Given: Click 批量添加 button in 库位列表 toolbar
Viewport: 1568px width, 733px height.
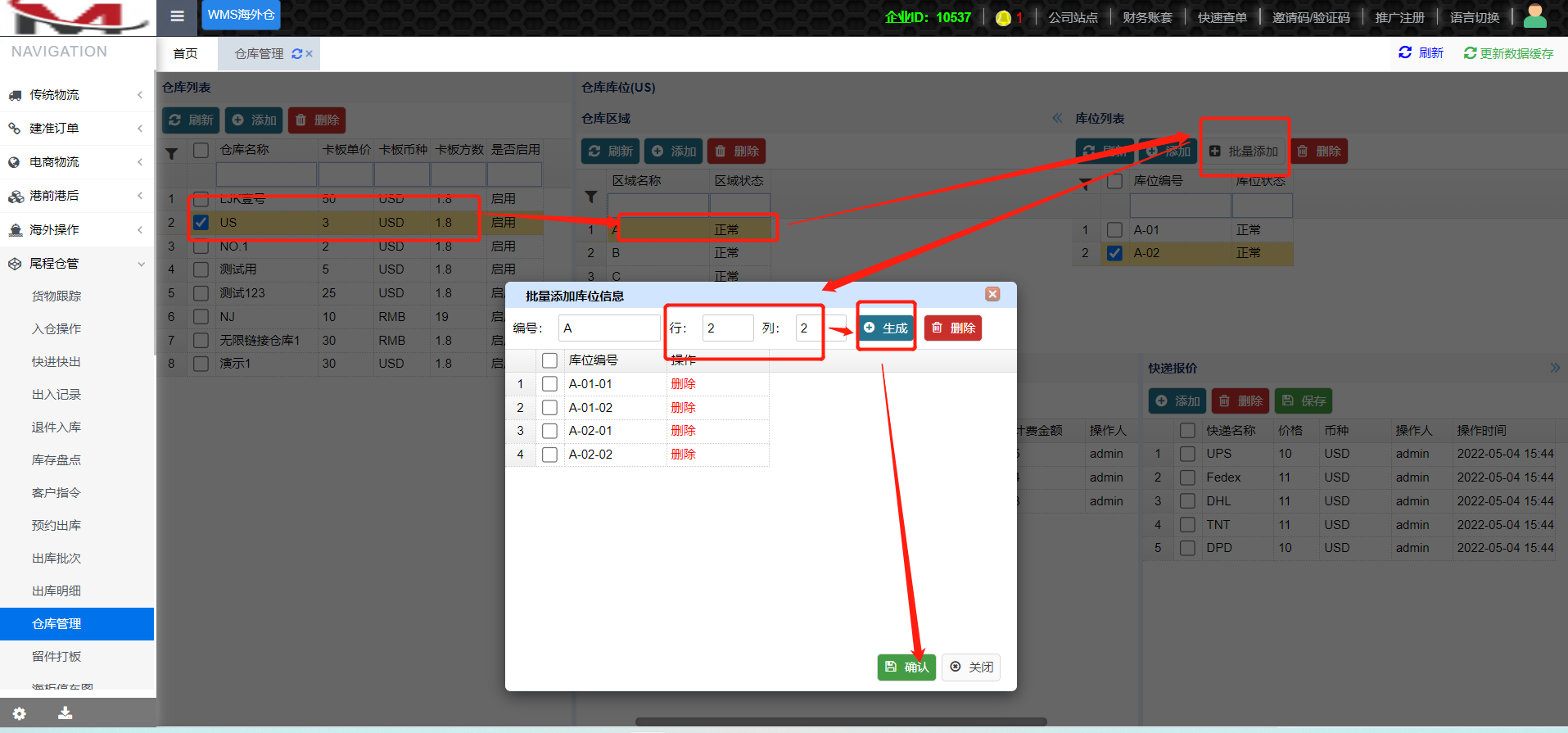Looking at the screenshot, I should pyautogui.click(x=1244, y=152).
